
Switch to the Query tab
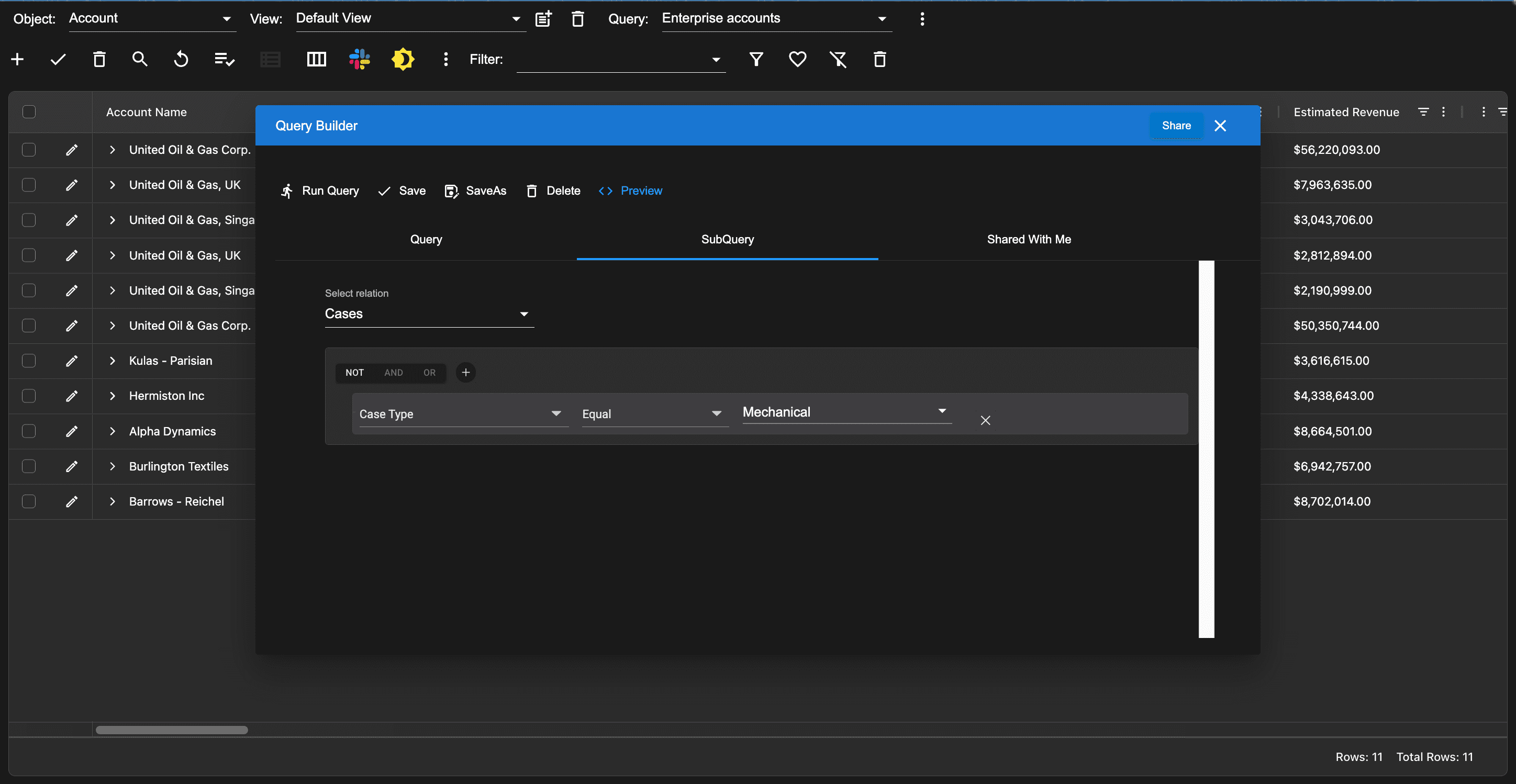[426, 240]
